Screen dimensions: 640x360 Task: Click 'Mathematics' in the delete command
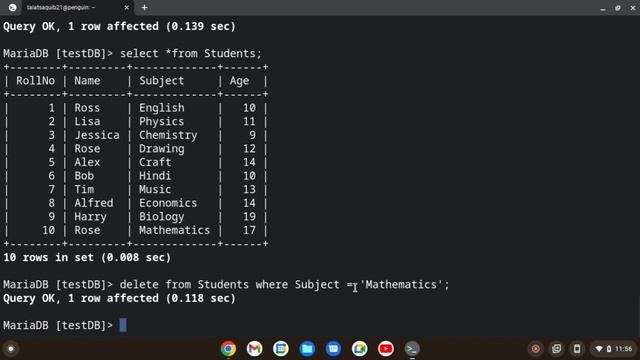(x=401, y=284)
